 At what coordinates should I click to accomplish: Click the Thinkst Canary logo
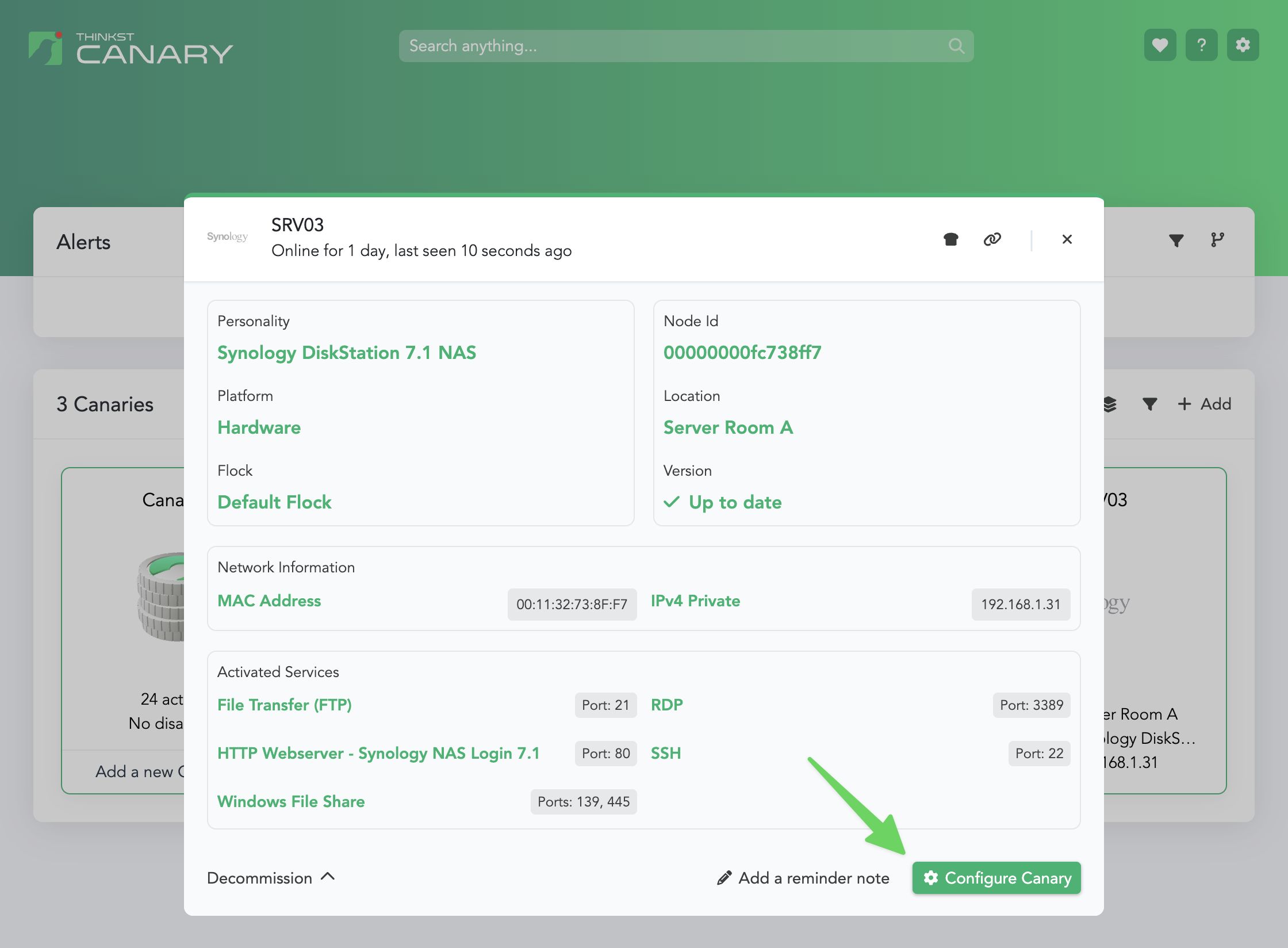(x=131, y=48)
